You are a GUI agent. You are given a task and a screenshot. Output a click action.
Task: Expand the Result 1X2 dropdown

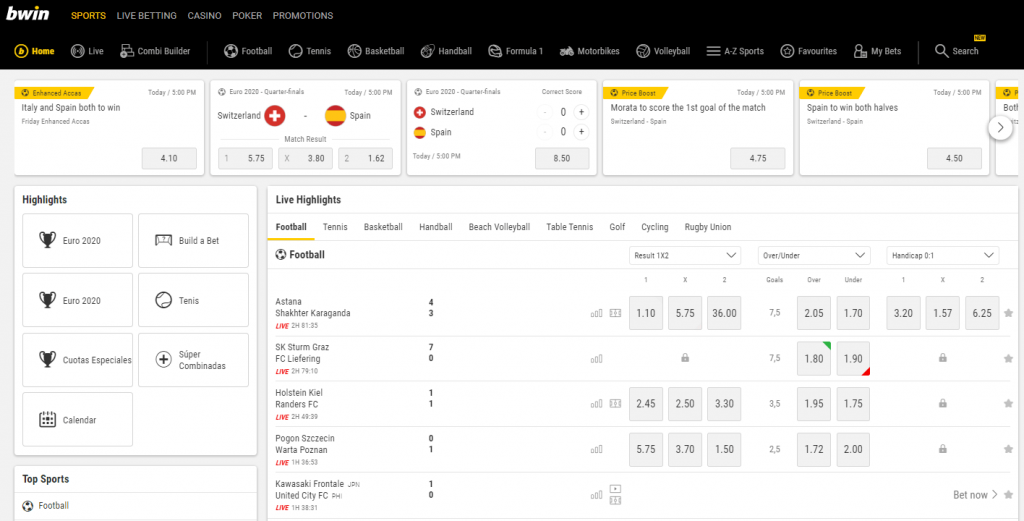pyautogui.click(x=685, y=255)
